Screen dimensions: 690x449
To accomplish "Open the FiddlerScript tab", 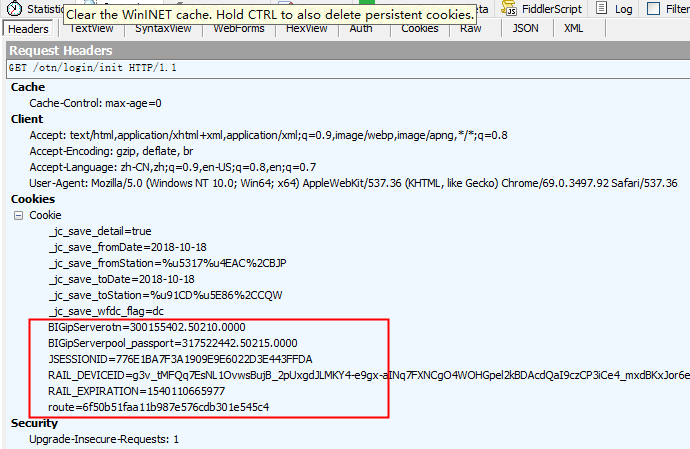I will tap(542, 9).
